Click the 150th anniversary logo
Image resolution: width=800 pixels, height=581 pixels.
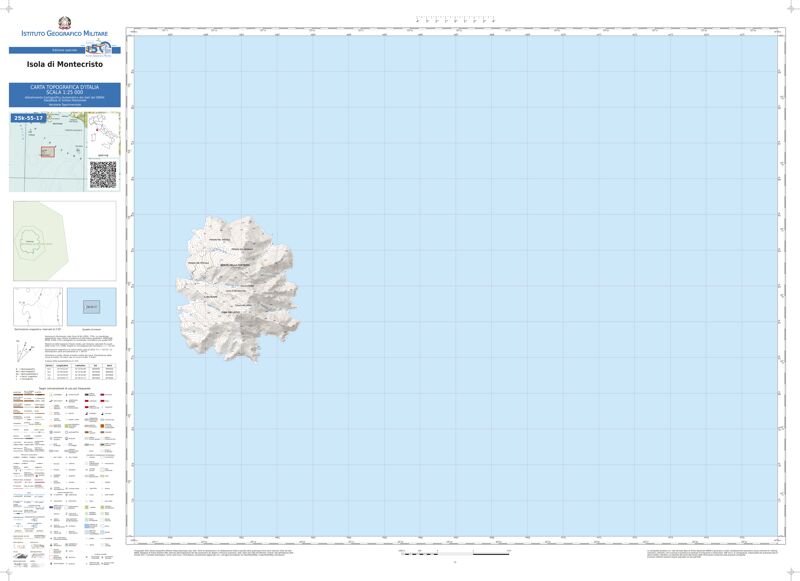(x=95, y=48)
